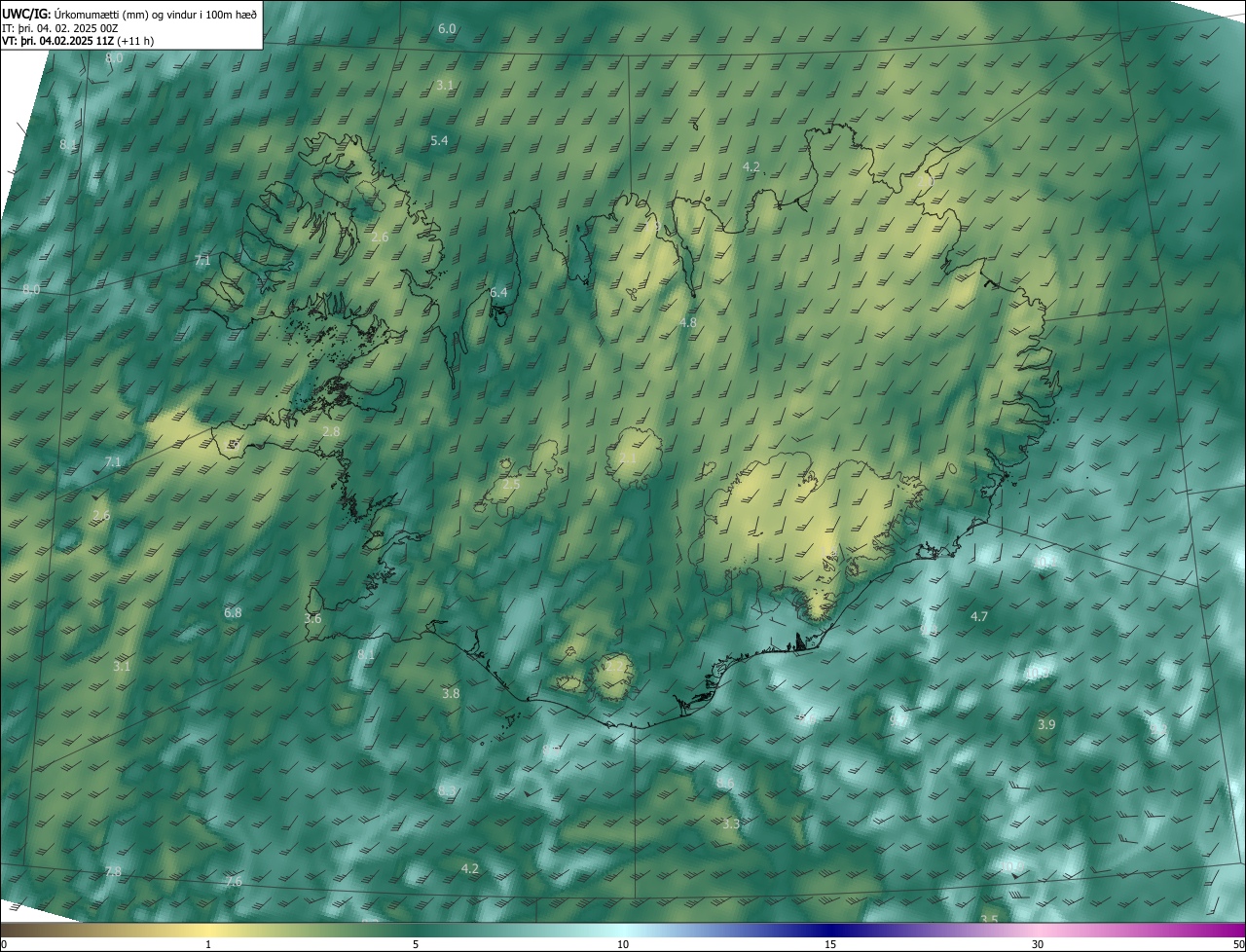This screenshot has width=1246, height=952.
Task: Click the '6.8' value label on map
Action: [x=233, y=613]
